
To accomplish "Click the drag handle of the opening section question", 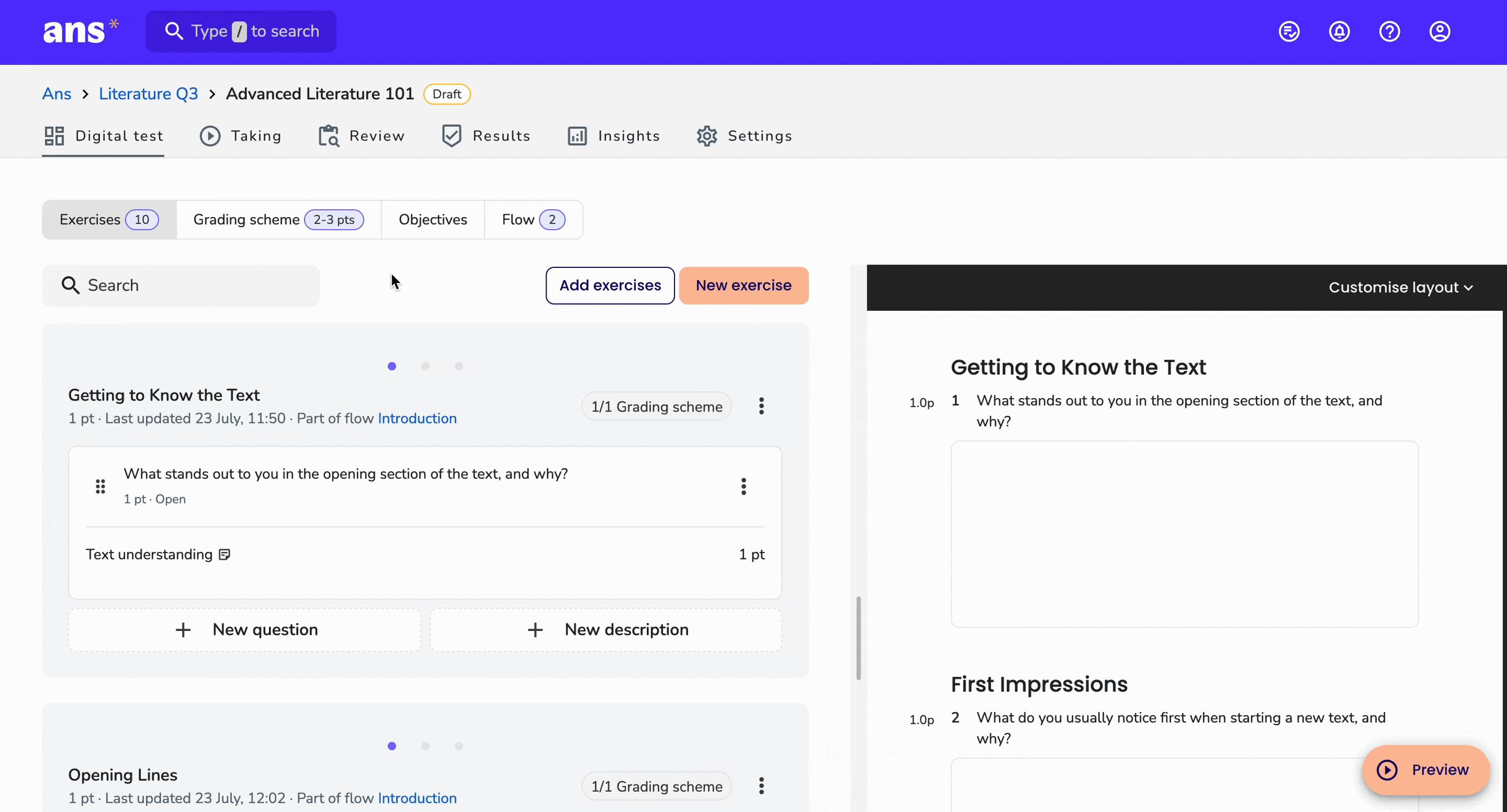I will [x=100, y=486].
